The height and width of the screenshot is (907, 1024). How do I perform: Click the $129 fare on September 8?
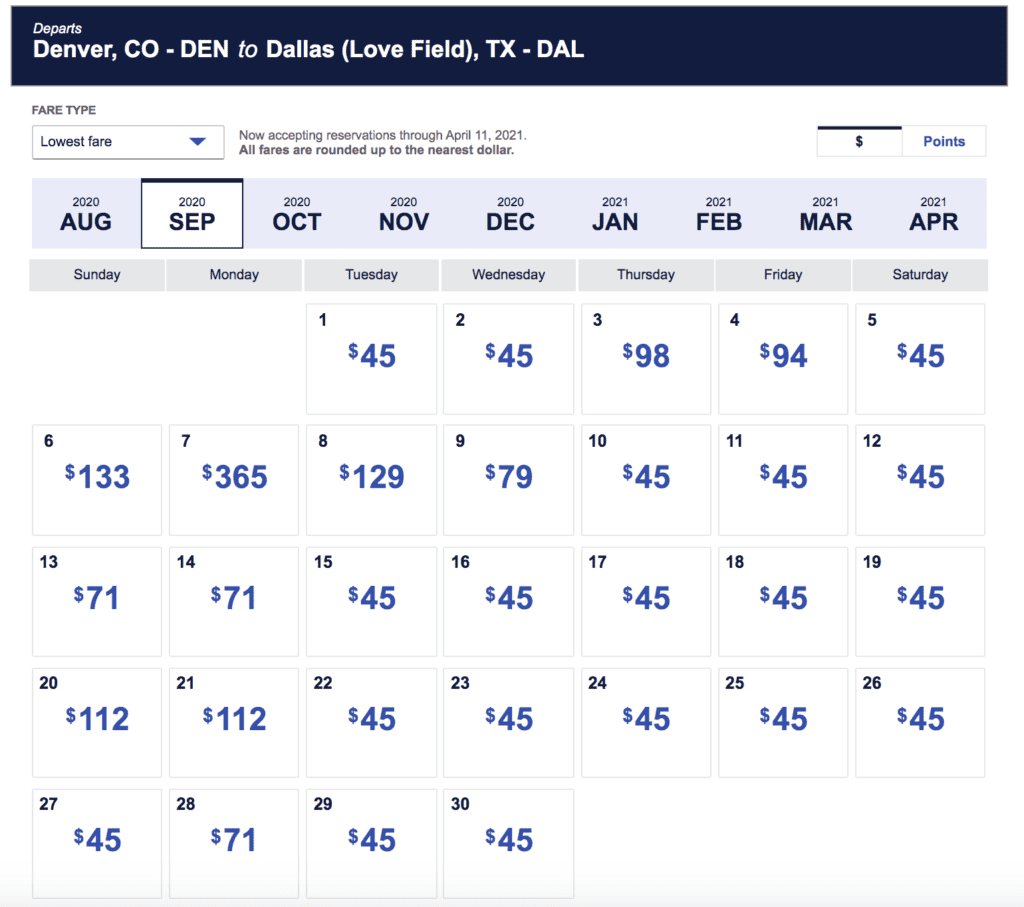pyautogui.click(x=371, y=479)
